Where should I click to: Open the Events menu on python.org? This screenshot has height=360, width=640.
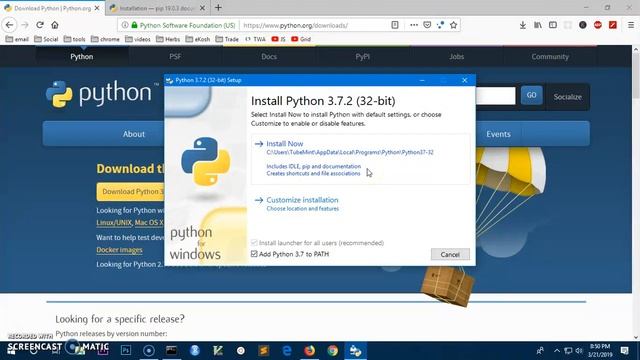498,134
